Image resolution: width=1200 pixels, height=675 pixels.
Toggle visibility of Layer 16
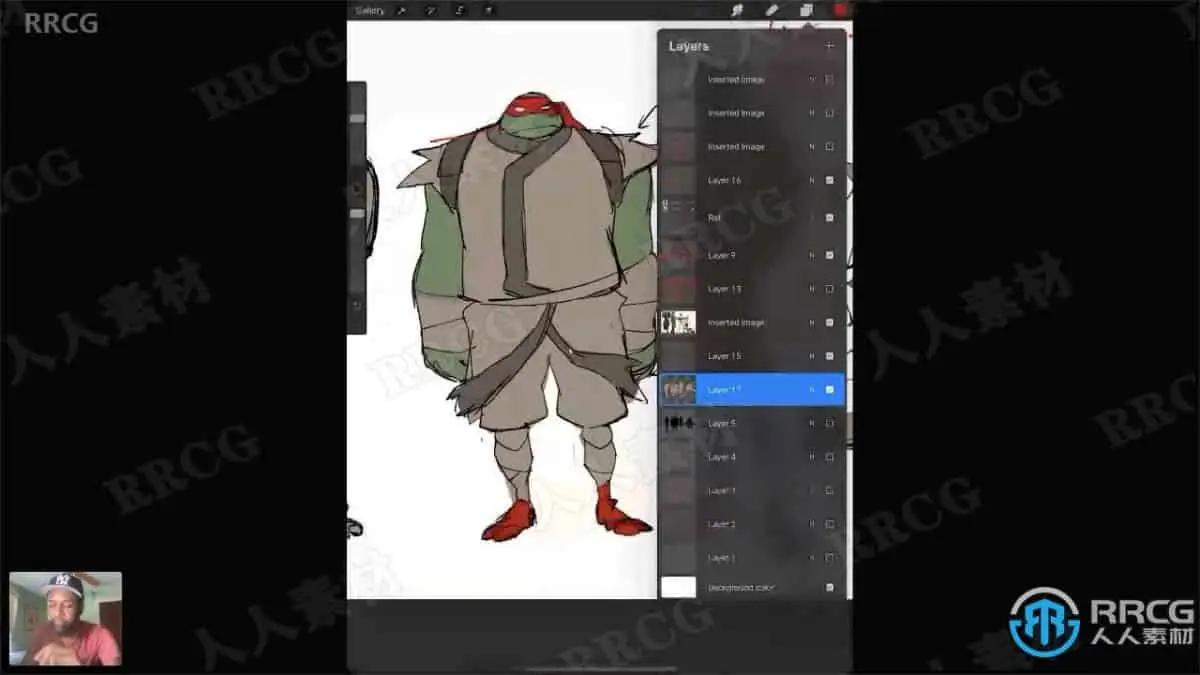(829, 180)
